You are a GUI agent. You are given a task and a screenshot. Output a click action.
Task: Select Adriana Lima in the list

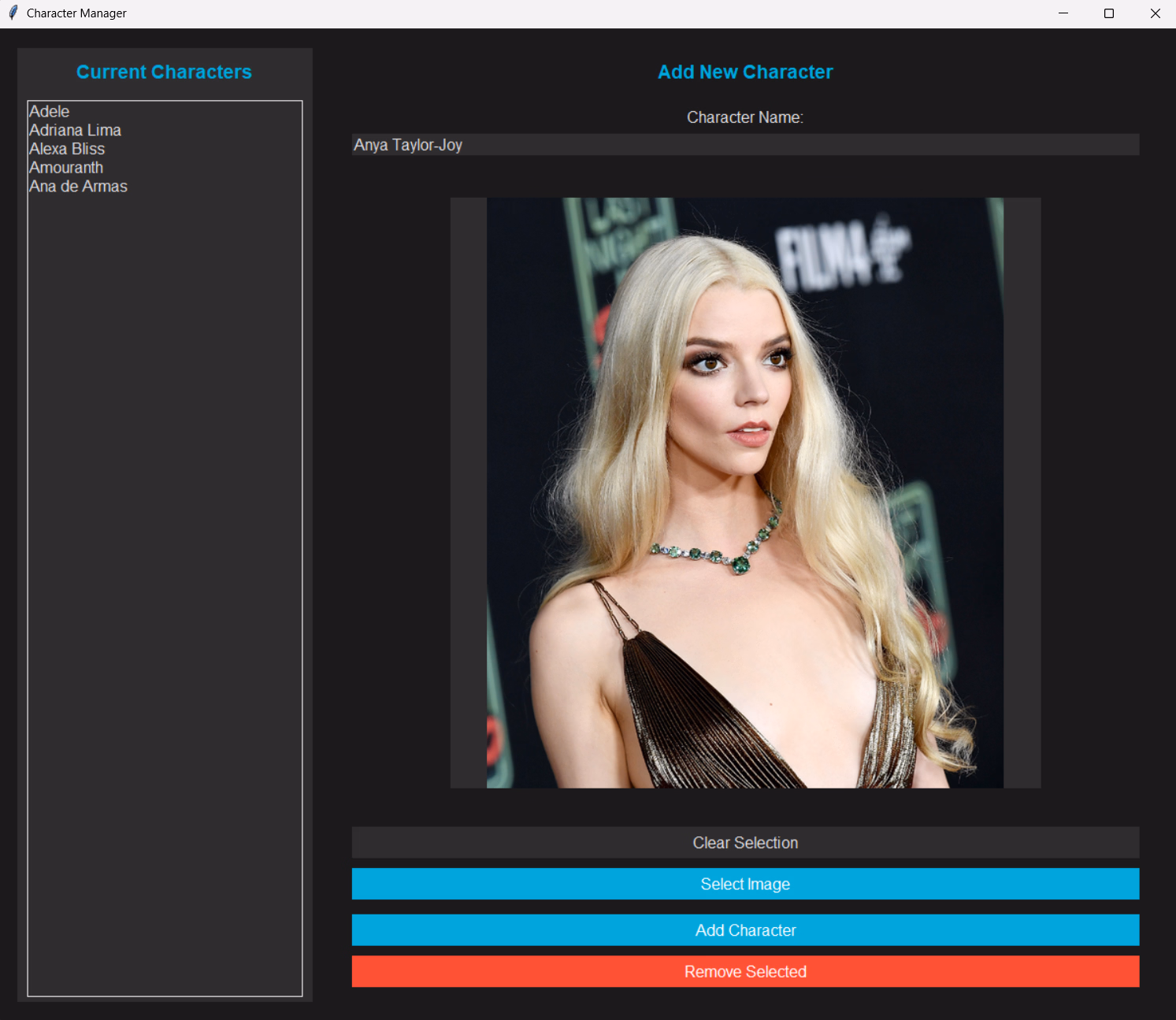coord(75,131)
